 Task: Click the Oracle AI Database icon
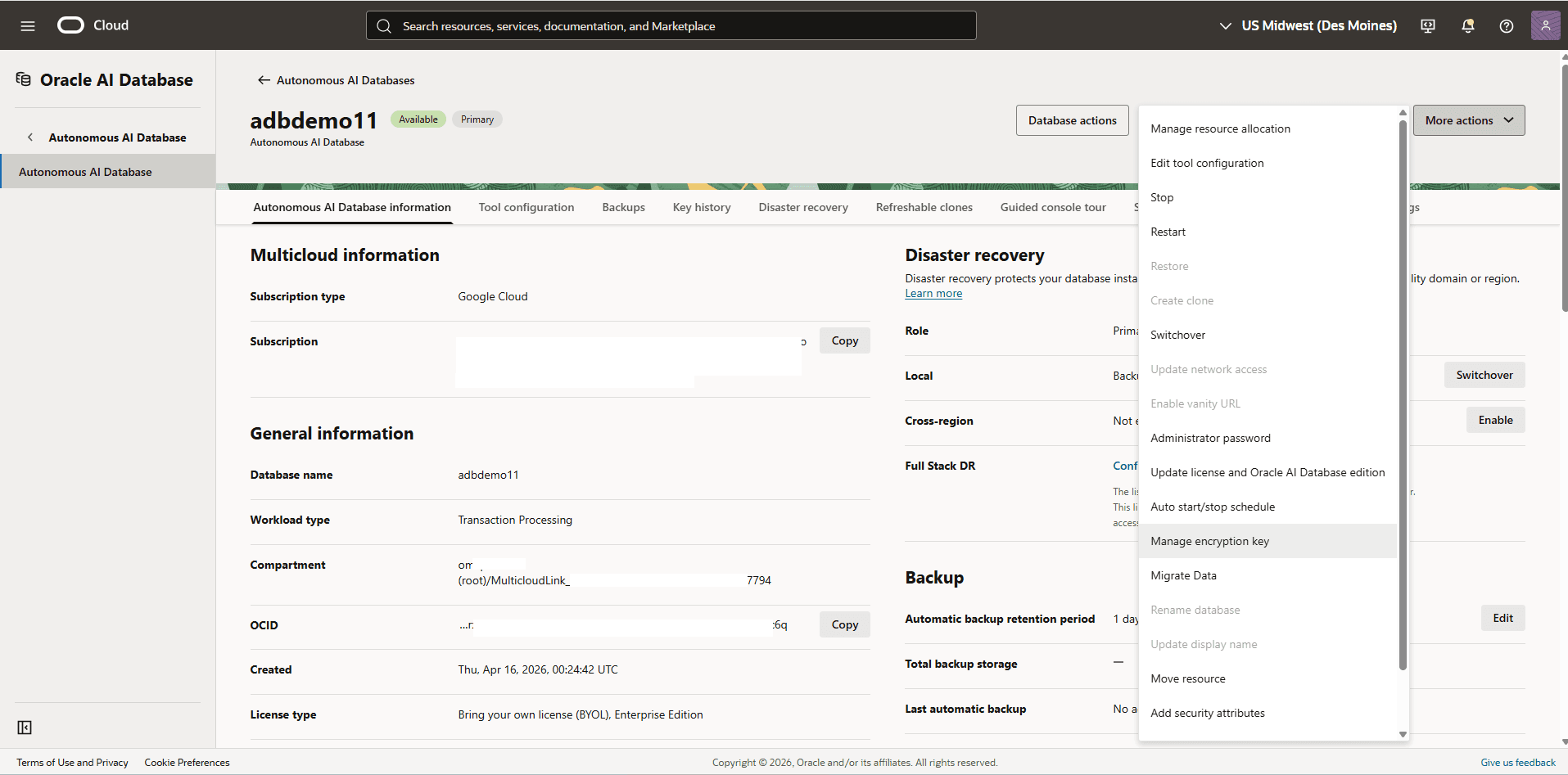(24, 79)
